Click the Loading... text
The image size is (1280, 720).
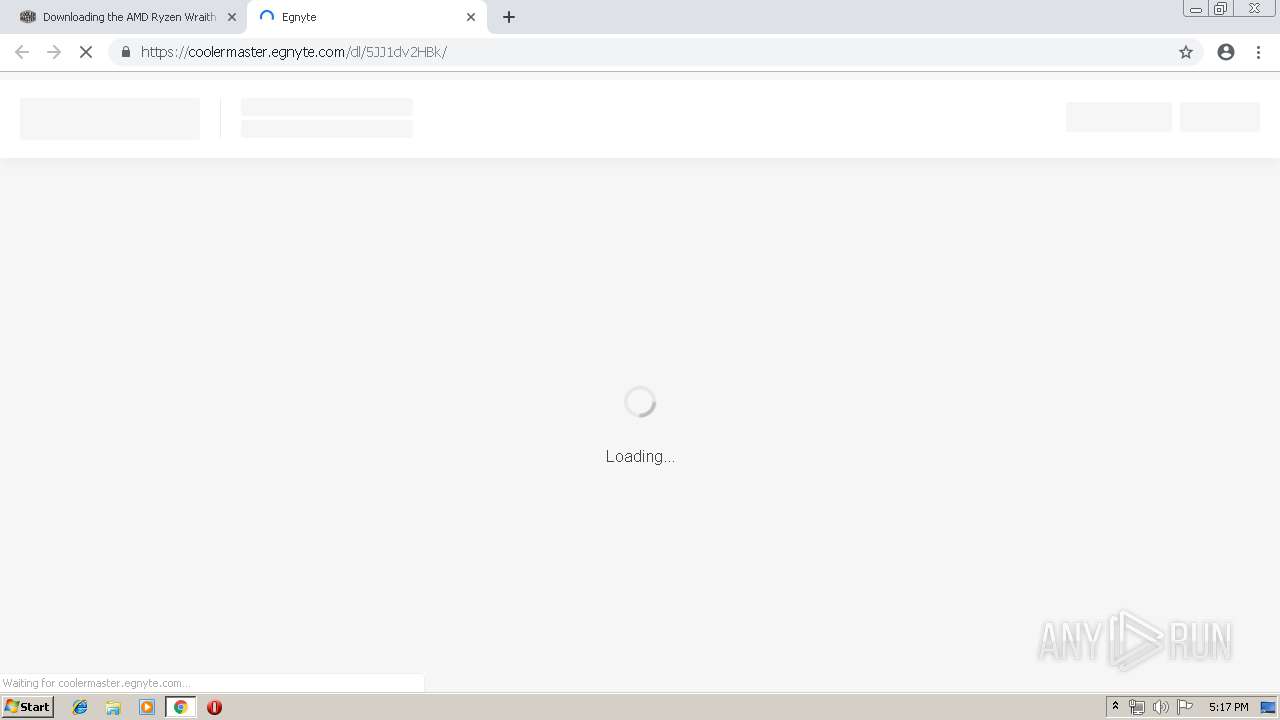point(640,456)
